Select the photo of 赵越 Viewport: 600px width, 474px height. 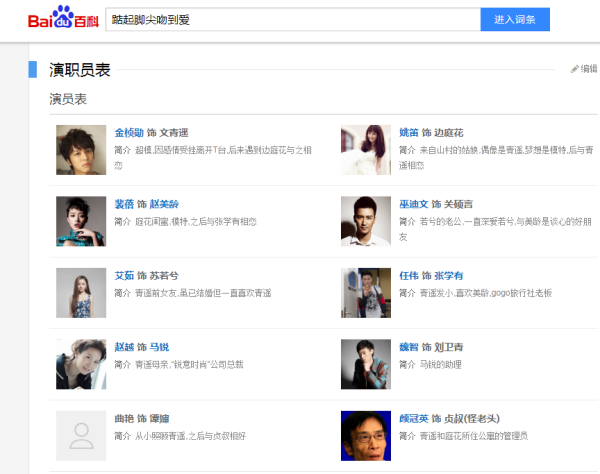(81, 364)
